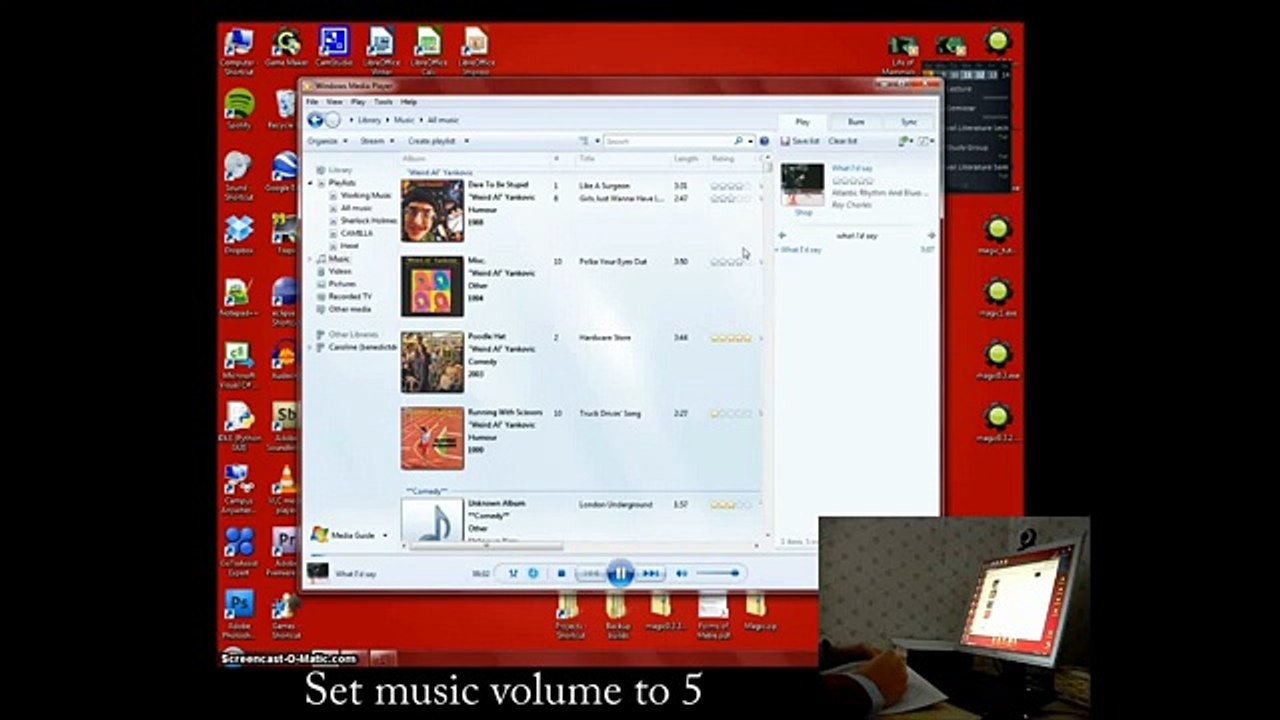Mute the sound with the speaker icon

click(x=681, y=573)
